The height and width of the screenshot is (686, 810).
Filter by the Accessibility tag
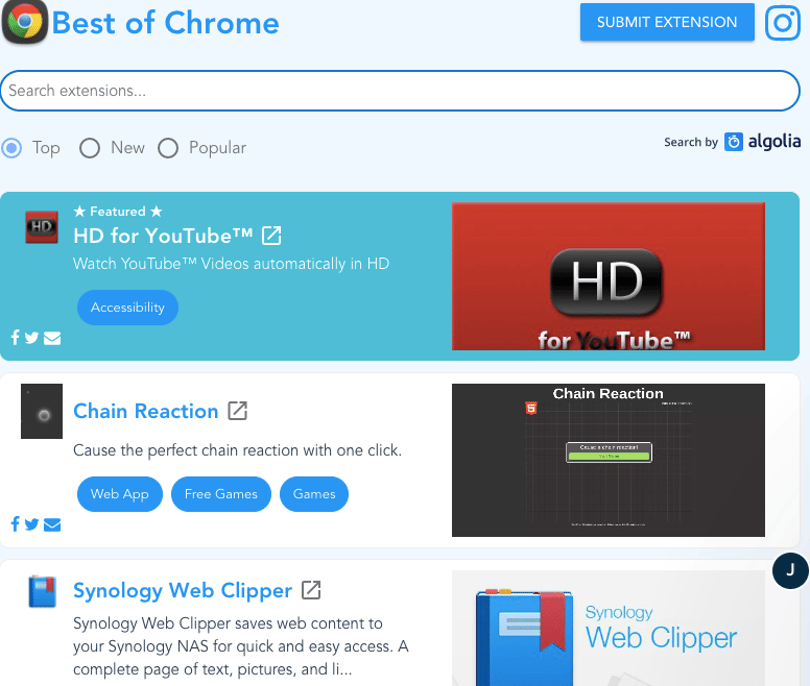pos(128,307)
